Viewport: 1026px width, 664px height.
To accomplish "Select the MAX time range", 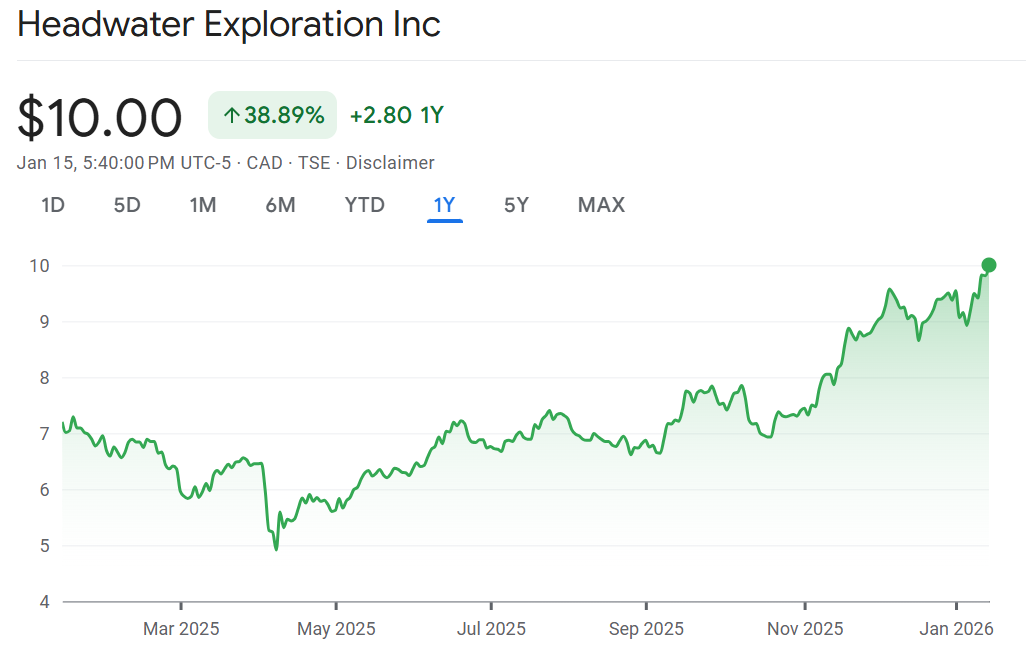I will [601, 205].
